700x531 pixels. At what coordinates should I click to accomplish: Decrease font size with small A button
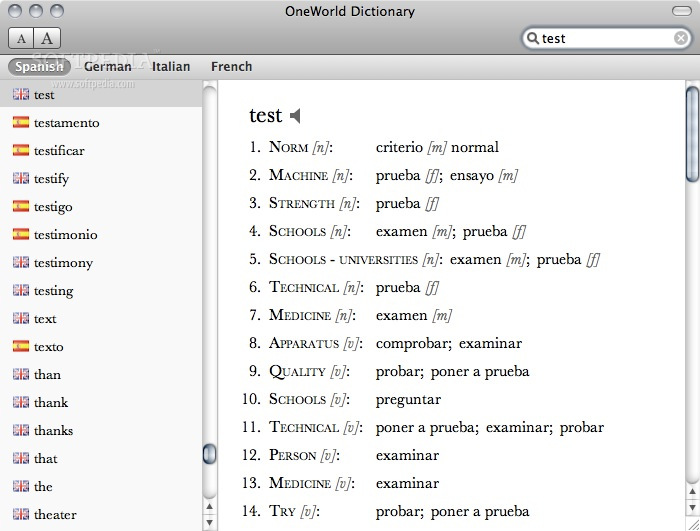[21, 38]
